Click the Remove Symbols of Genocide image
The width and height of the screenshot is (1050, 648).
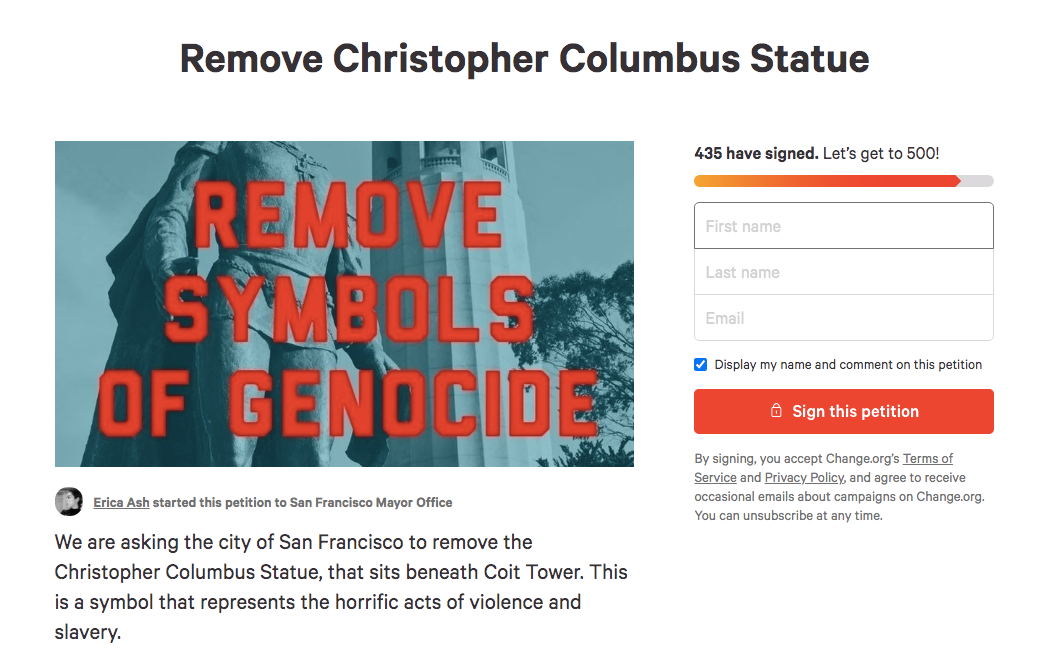coord(344,304)
